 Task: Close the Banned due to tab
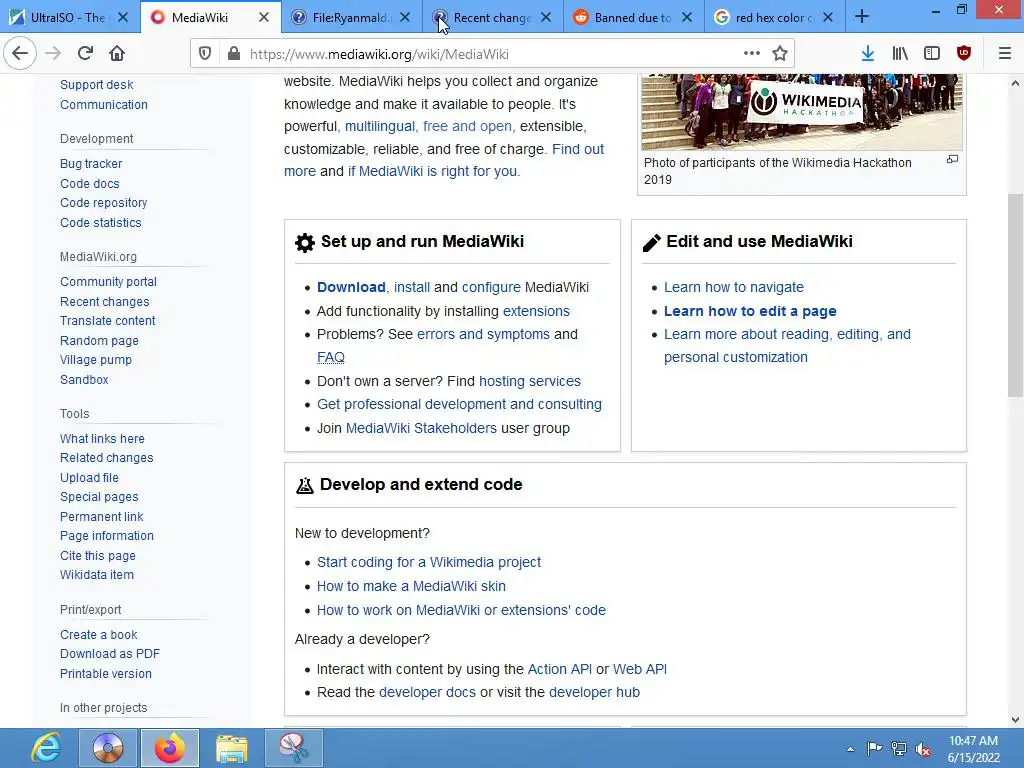(x=687, y=18)
